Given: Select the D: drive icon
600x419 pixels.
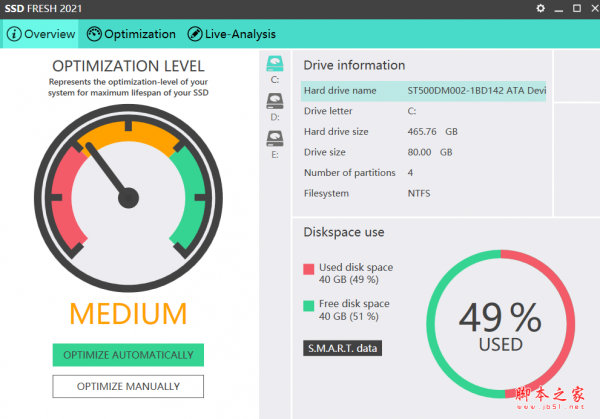Looking at the screenshot, I should click(x=275, y=101).
